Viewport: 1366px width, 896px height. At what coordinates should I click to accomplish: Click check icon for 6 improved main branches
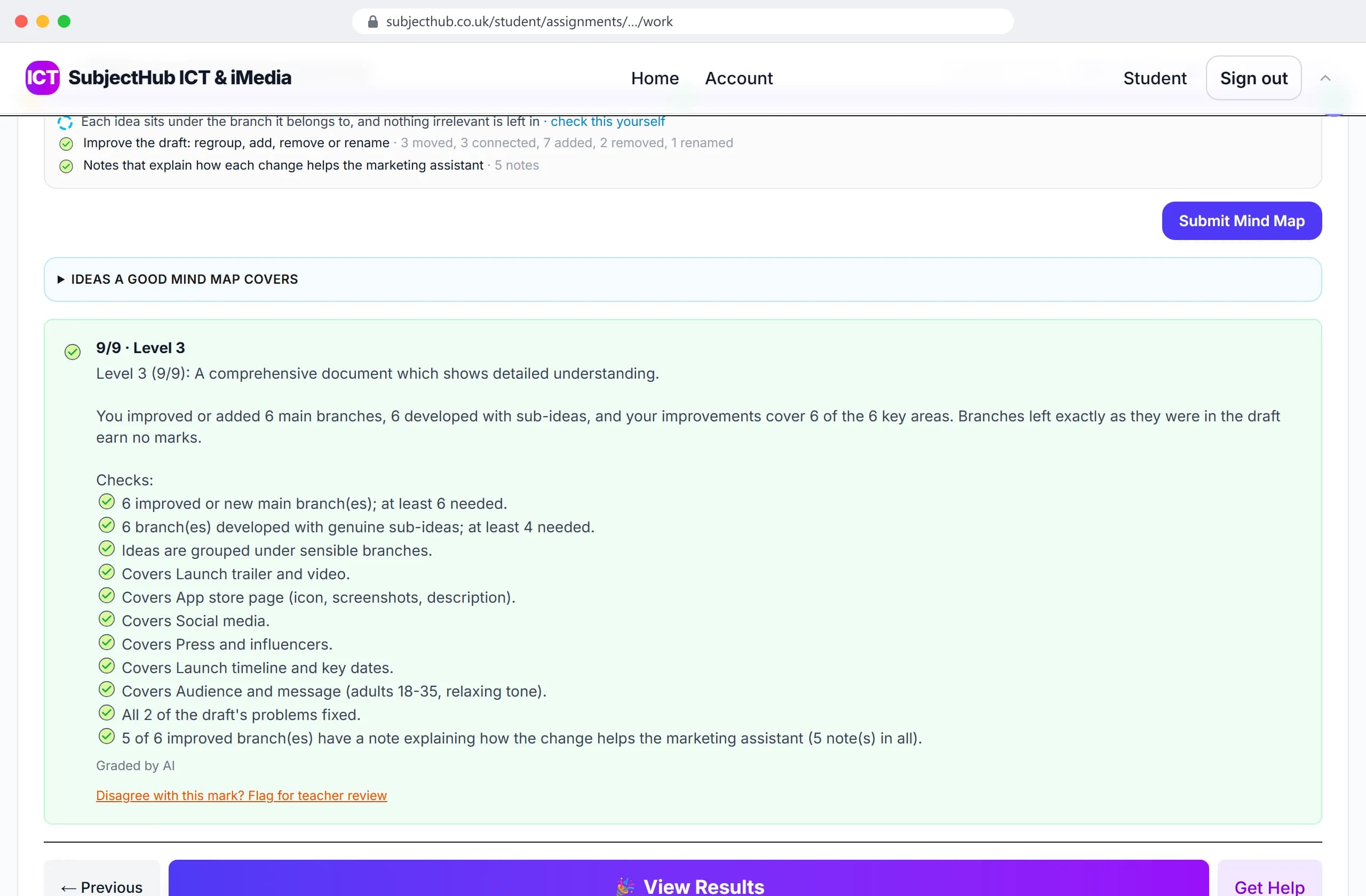[x=107, y=502]
